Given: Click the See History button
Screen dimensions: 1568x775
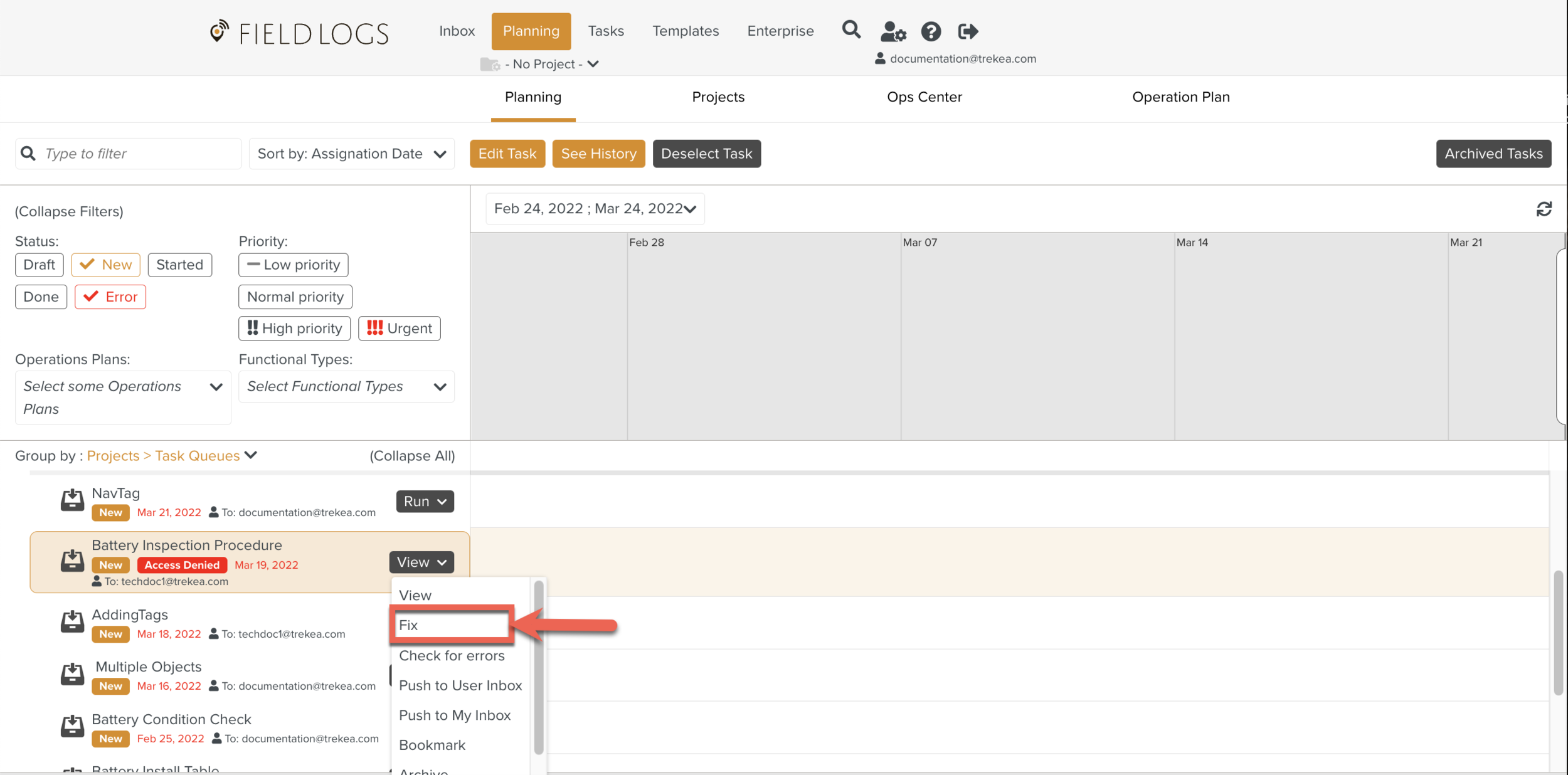Looking at the screenshot, I should click(598, 154).
